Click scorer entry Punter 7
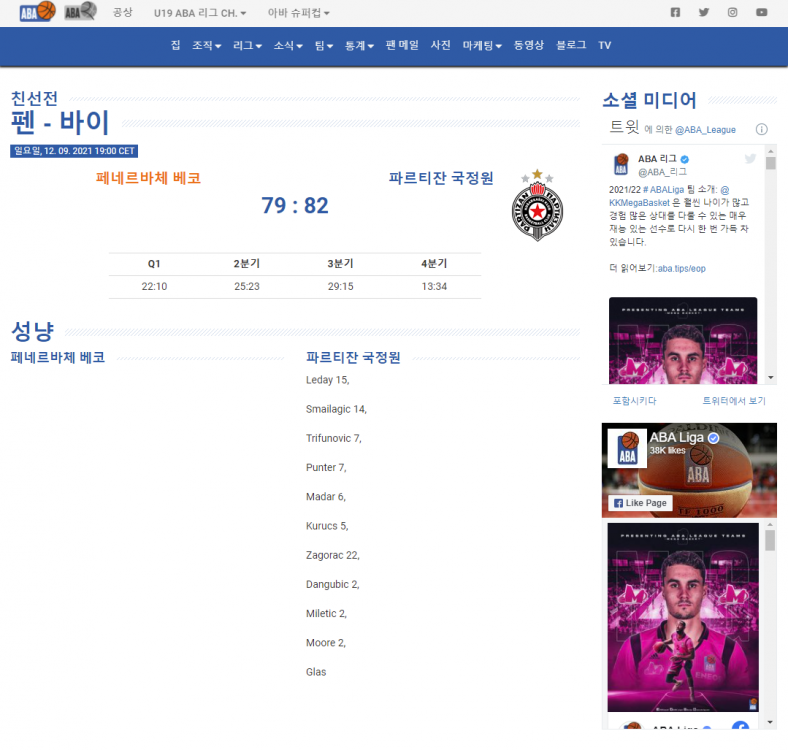Screen dimensions: 788x750 tap(326, 467)
